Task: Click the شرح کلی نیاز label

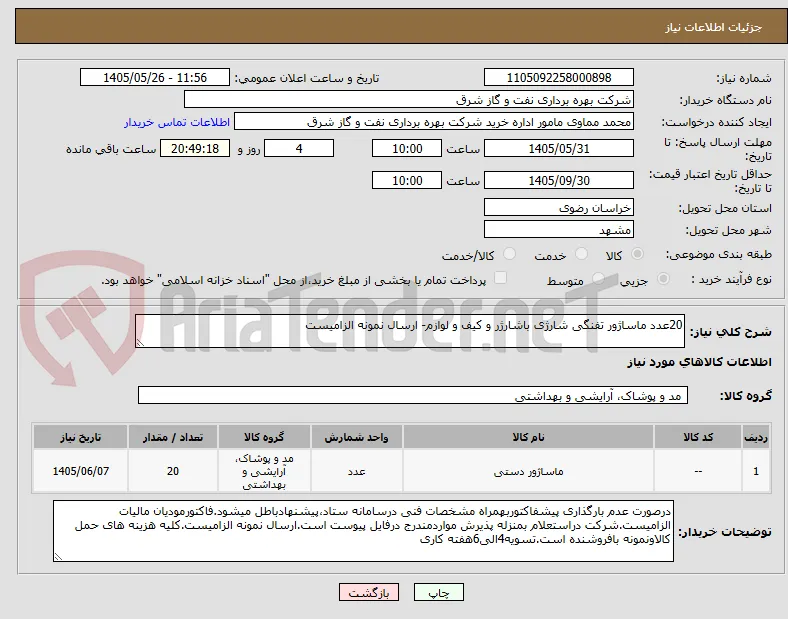Action: (731, 332)
